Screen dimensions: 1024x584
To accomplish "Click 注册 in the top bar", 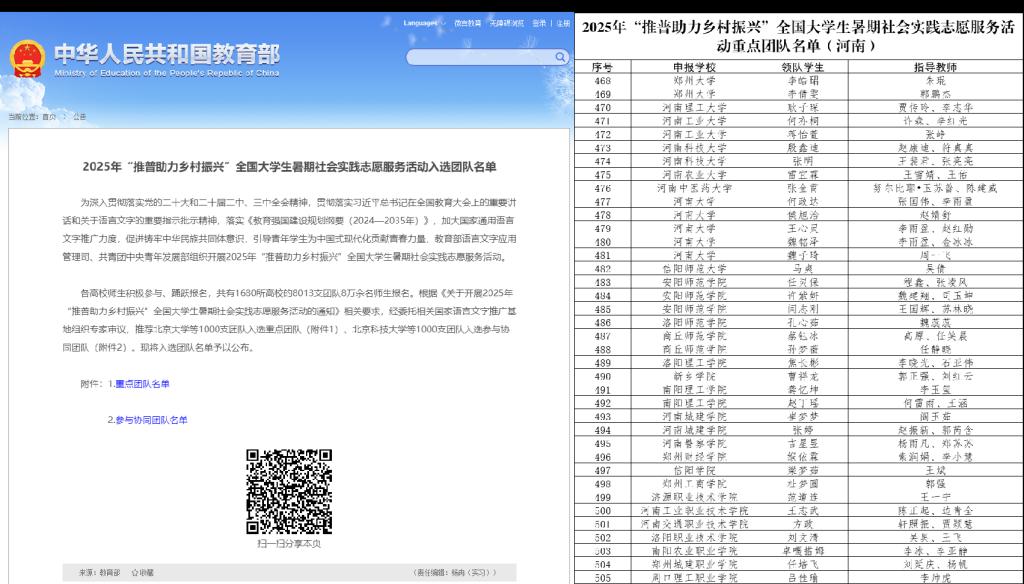I will click(x=563, y=22).
